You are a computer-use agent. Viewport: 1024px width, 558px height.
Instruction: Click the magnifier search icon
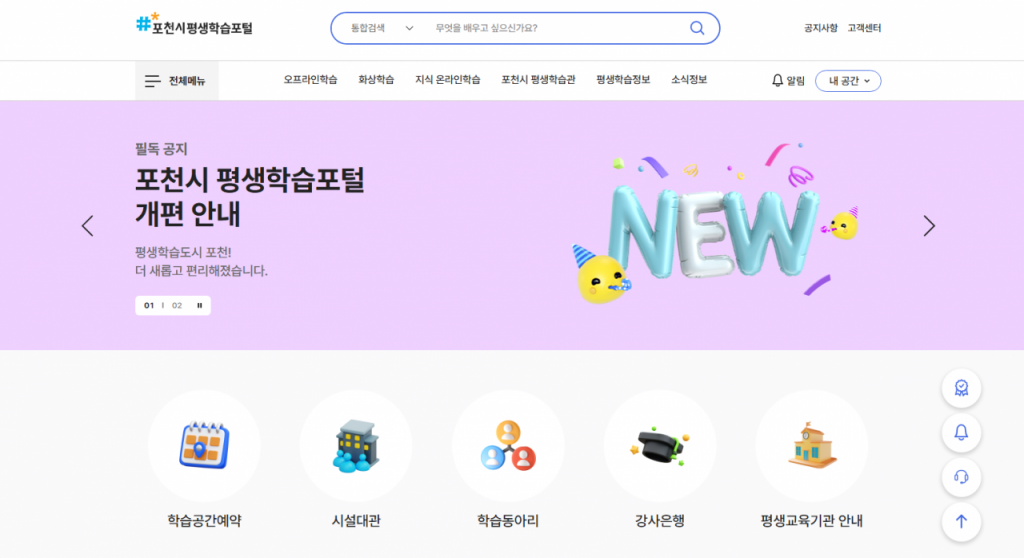[697, 28]
